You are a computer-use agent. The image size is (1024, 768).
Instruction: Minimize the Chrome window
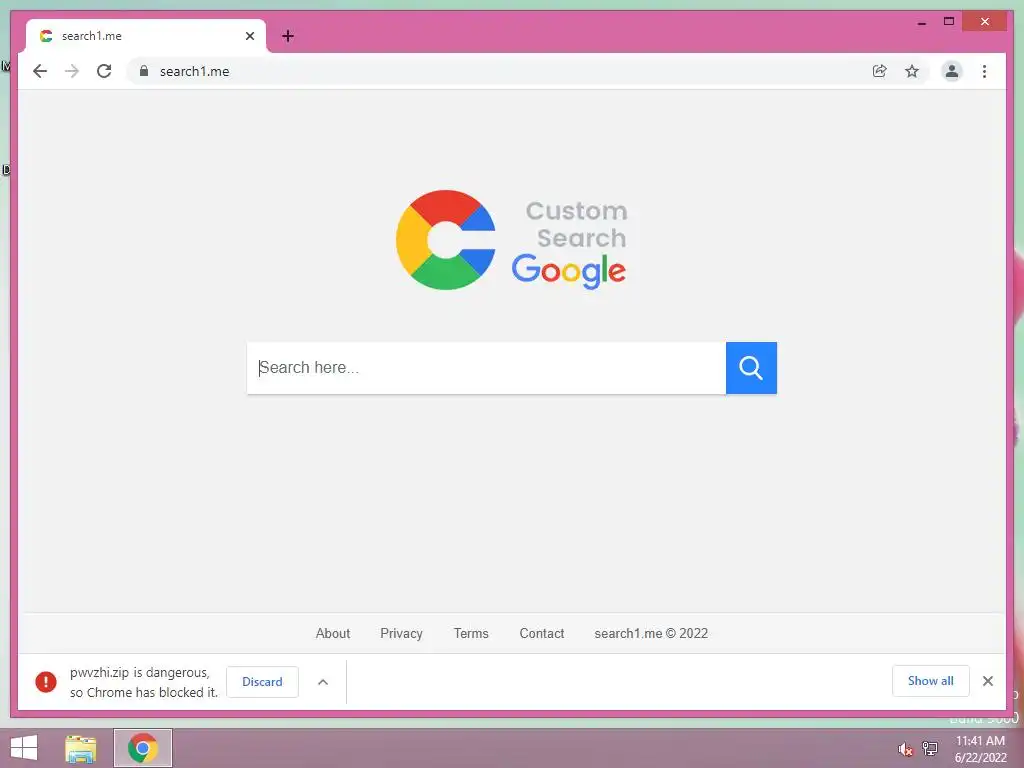(921, 22)
